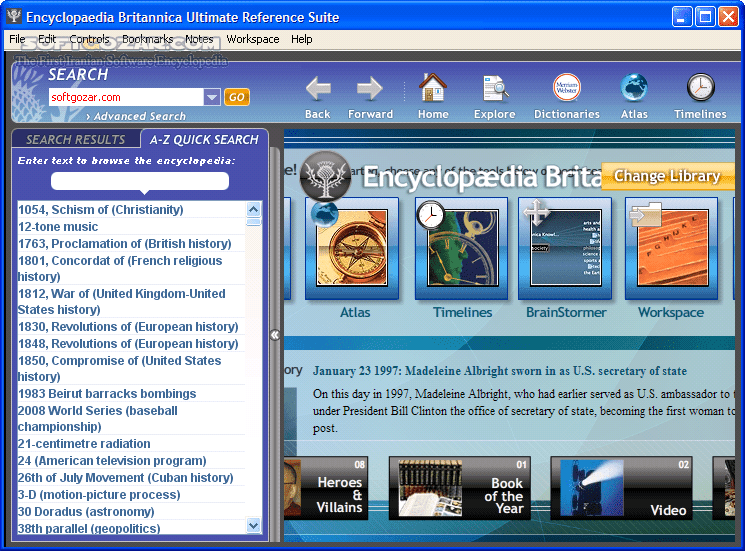
Task: Click the Atlas label under compass card
Action: point(355,312)
